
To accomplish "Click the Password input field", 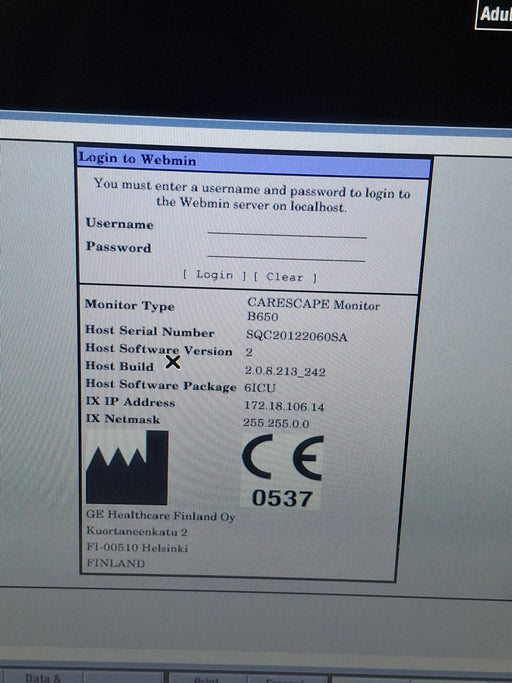I will point(286,253).
